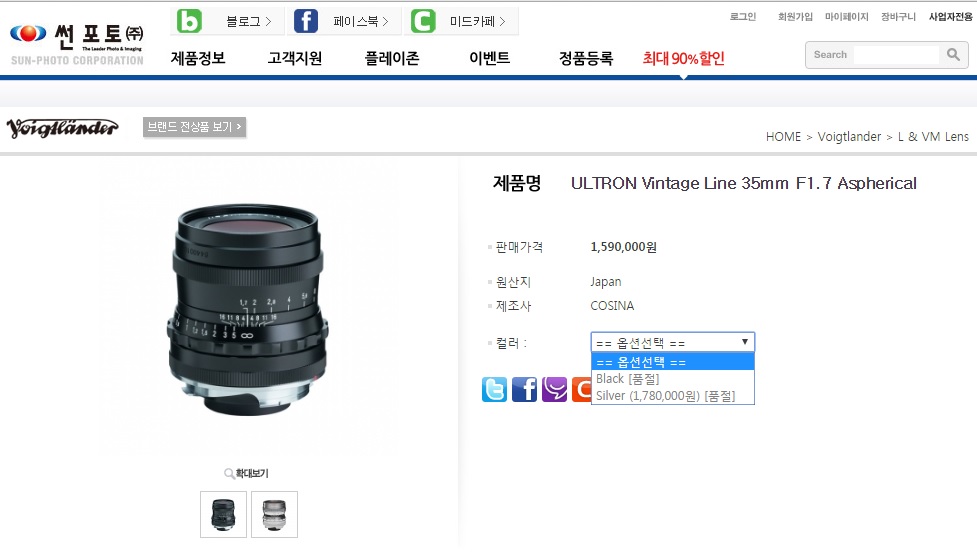This screenshot has height=557, width=977.
Task: Open the green Mid Cafe icon
Action: click(423, 21)
